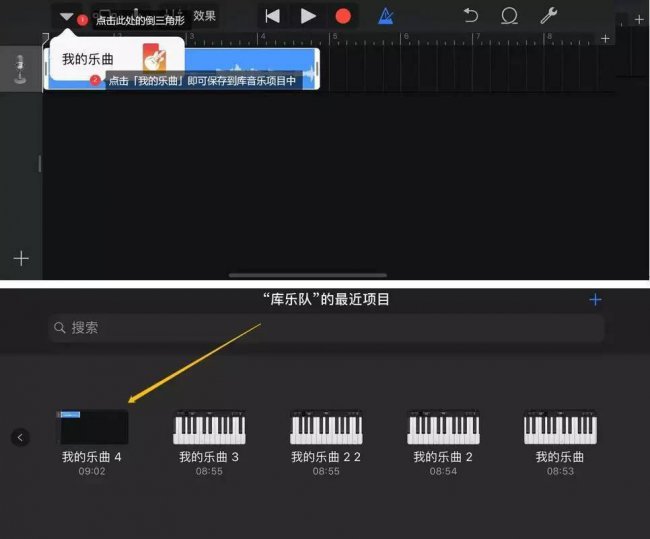Open the inverted triangle navigation dropdown
This screenshot has height=539, width=650.
[x=66, y=16]
